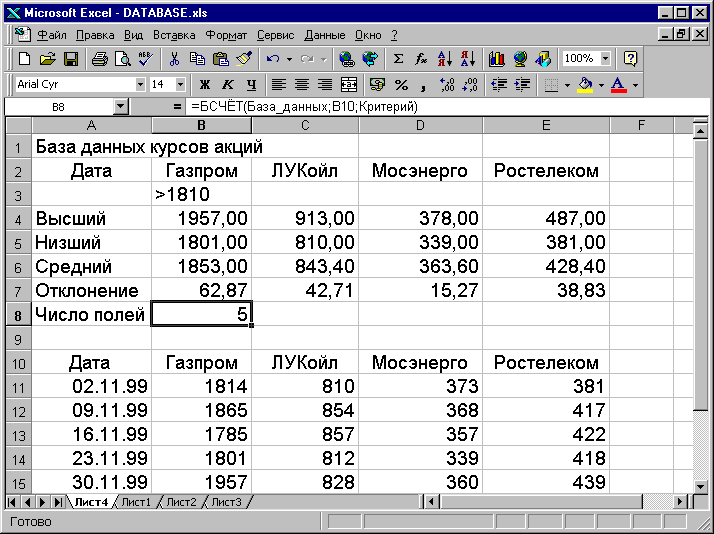Viewport: 714px width, 534px height.
Task: Open Office Assistant help question icon
Action: coord(630,59)
